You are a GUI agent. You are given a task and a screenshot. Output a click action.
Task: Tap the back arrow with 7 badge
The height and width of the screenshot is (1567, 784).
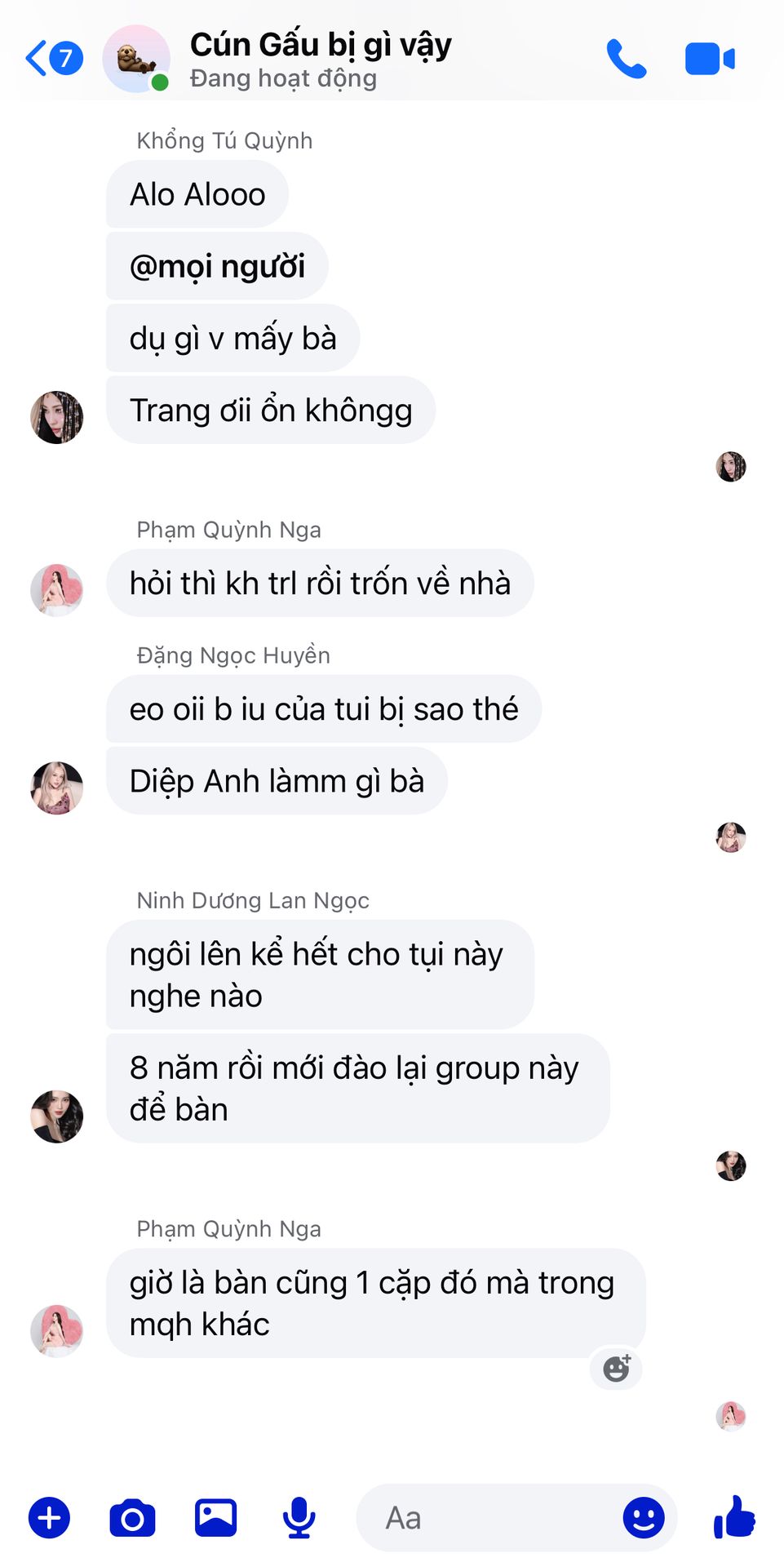(55, 59)
